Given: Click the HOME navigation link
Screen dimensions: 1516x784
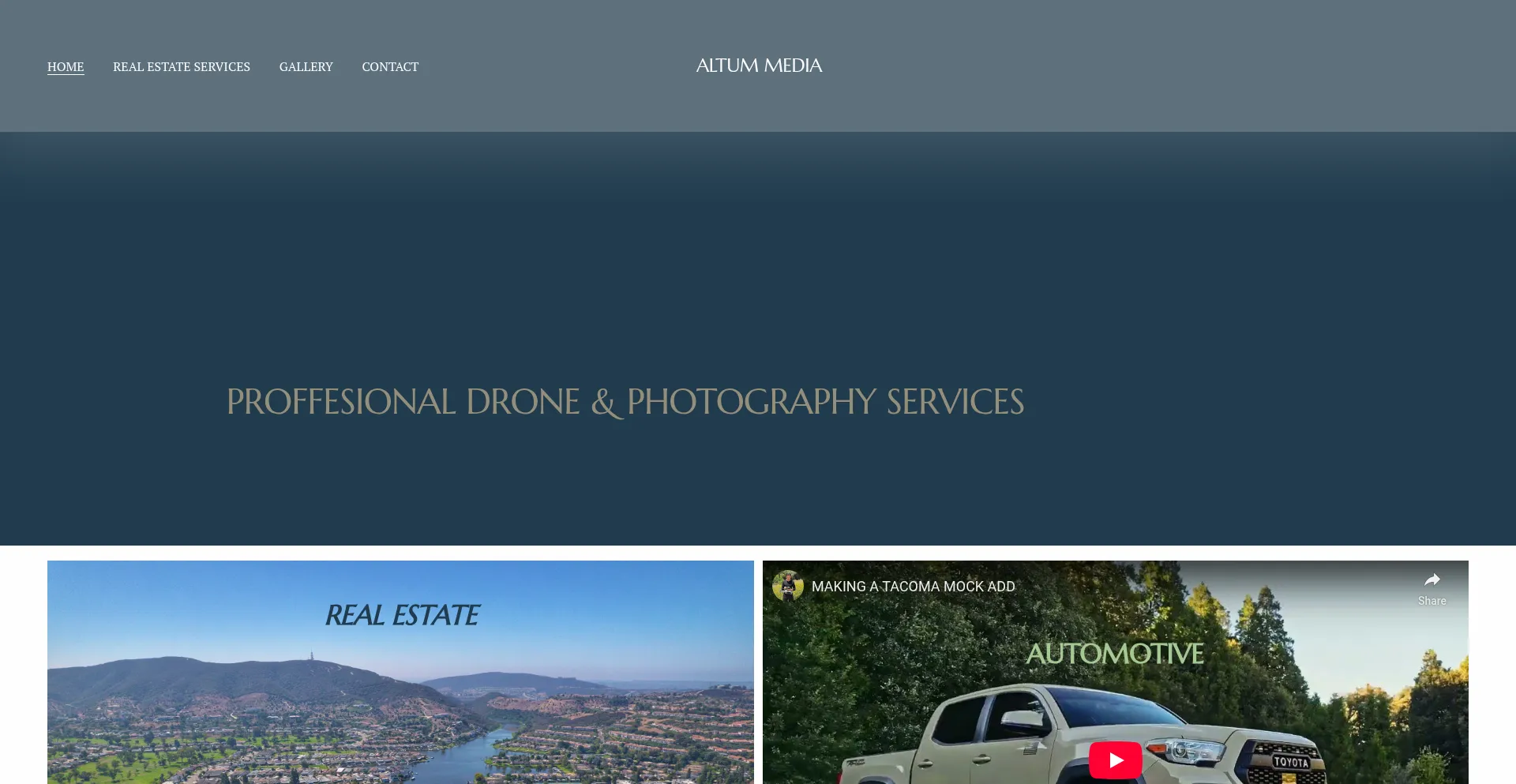Looking at the screenshot, I should click(66, 67).
